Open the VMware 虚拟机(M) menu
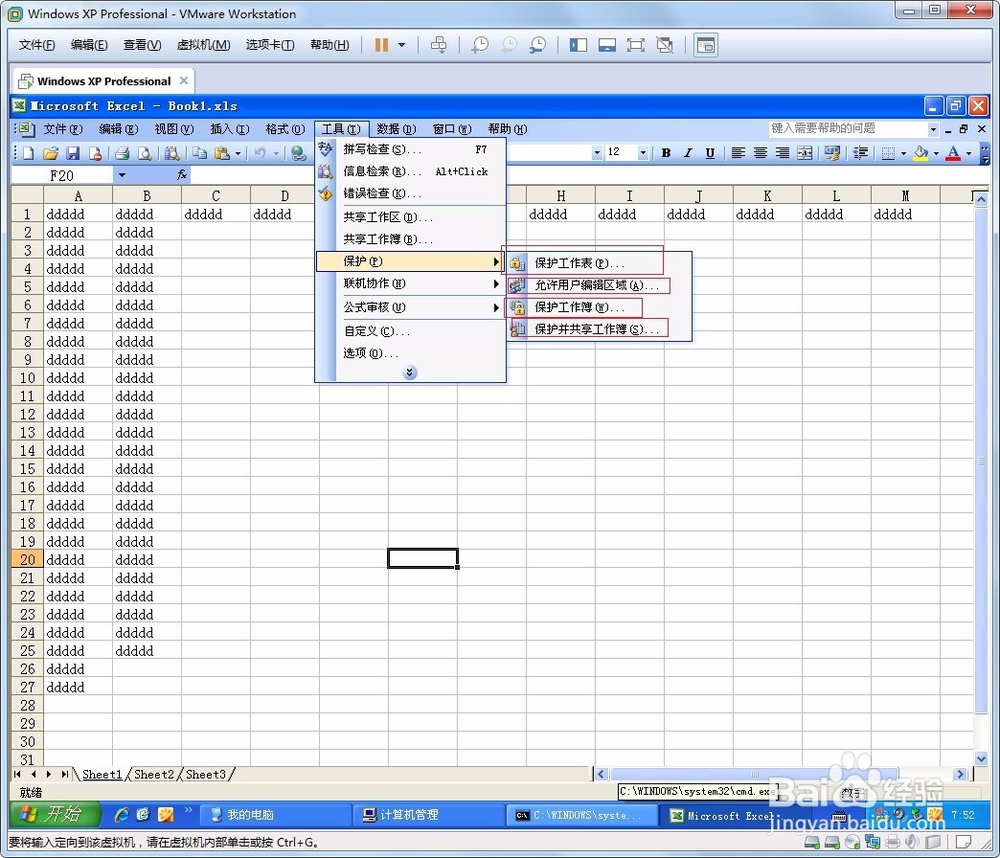This screenshot has height=858, width=1000. pyautogui.click(x=203, y=45)
